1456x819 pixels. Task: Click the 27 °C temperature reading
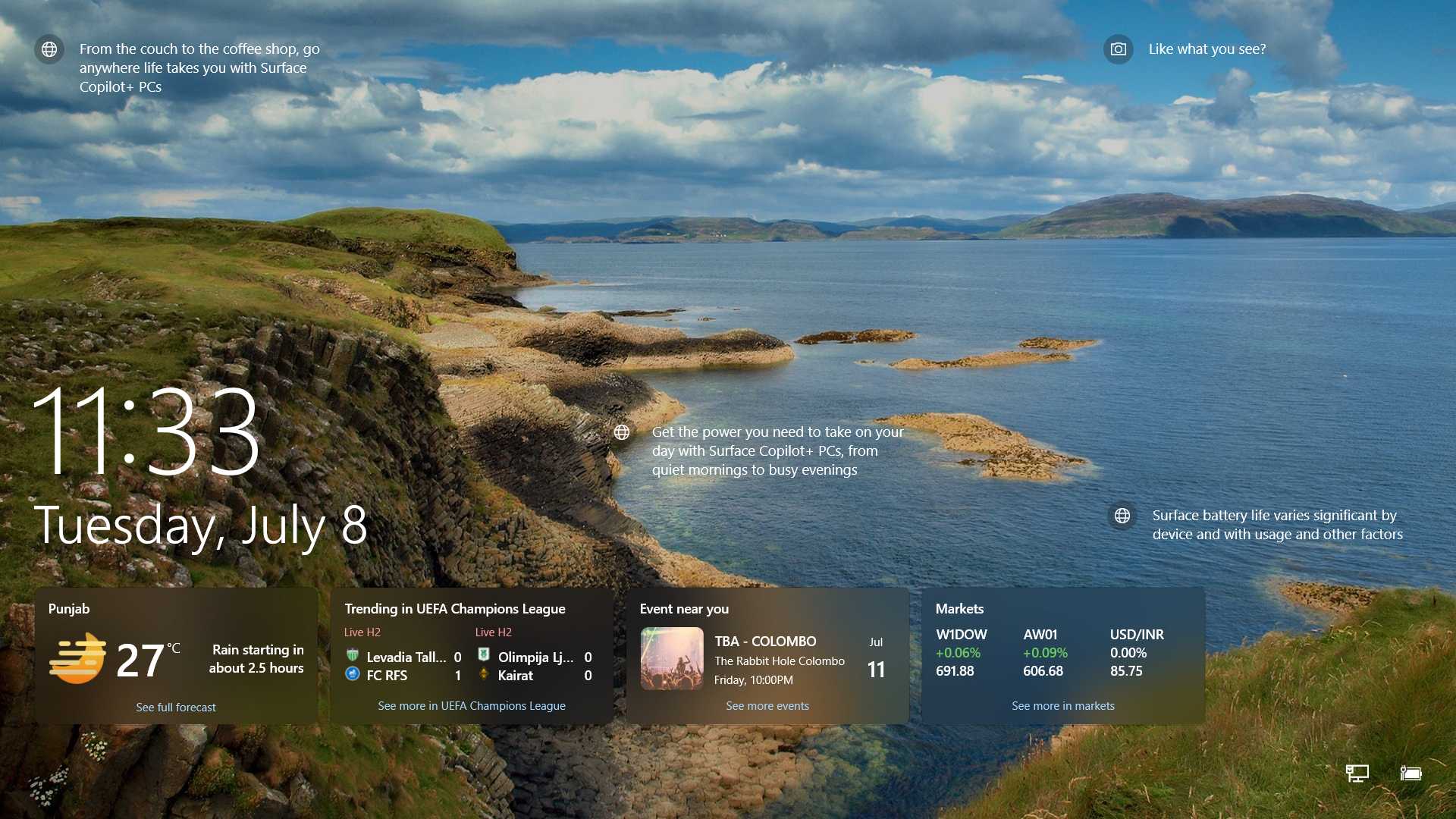tap(147, 659)
